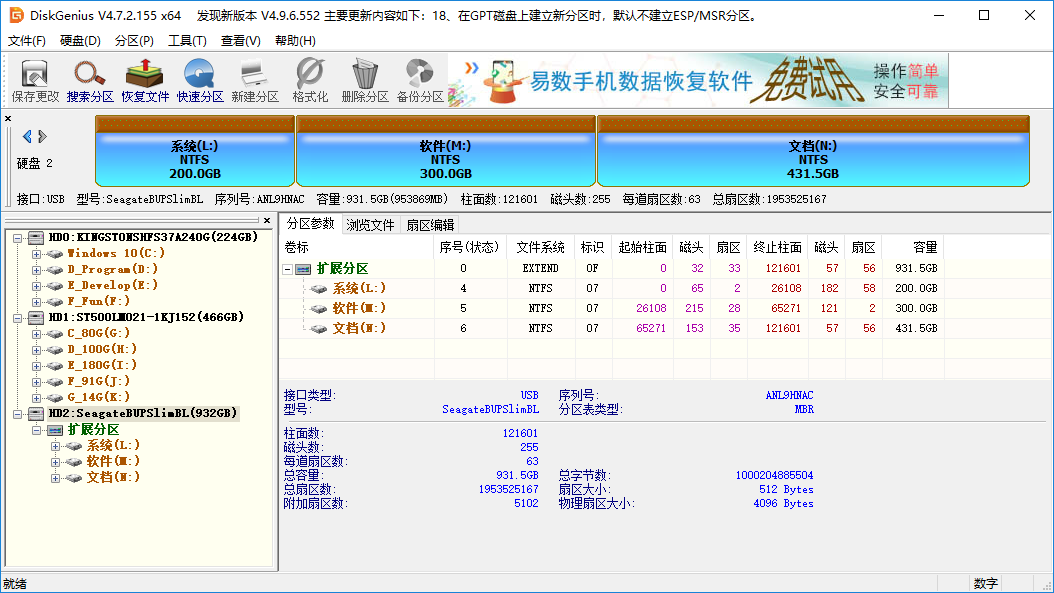Click the 卷标 column header
Screen dimensions: 1054x593
(358, 247)
